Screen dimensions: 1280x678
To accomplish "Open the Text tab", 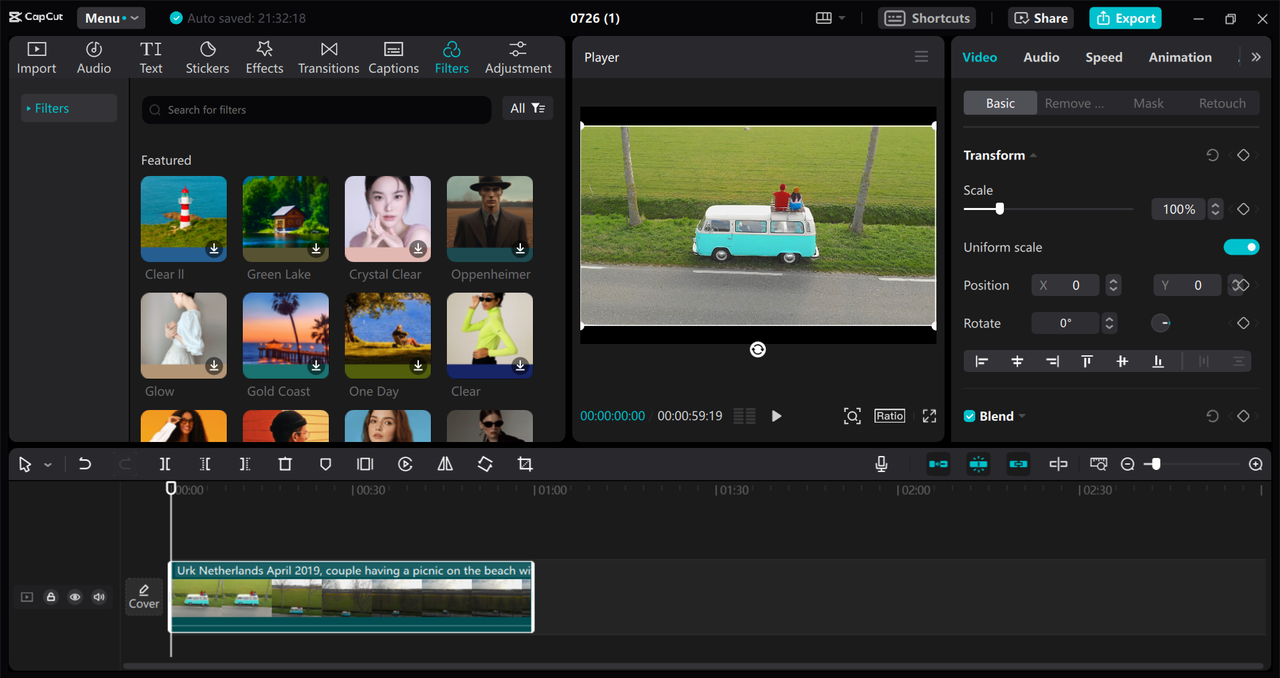I will (x=151, y=58).
